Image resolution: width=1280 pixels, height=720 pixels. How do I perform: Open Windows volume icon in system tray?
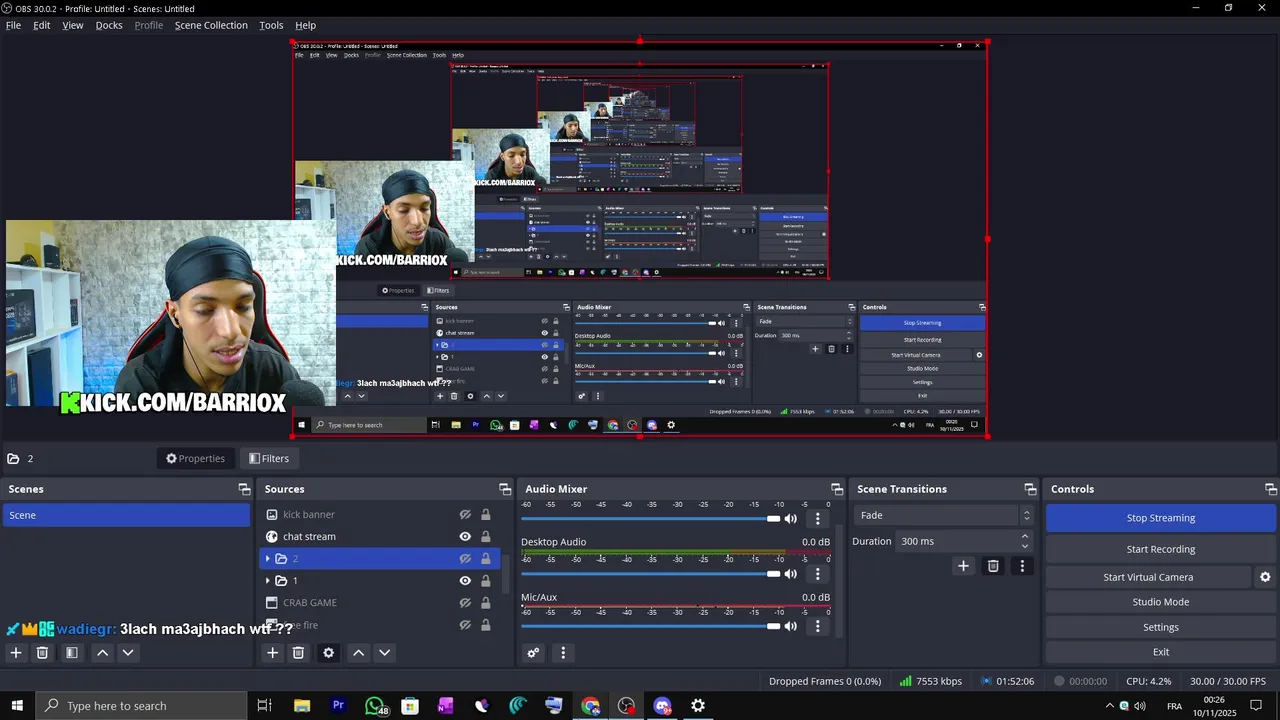tap(1140, 706)
